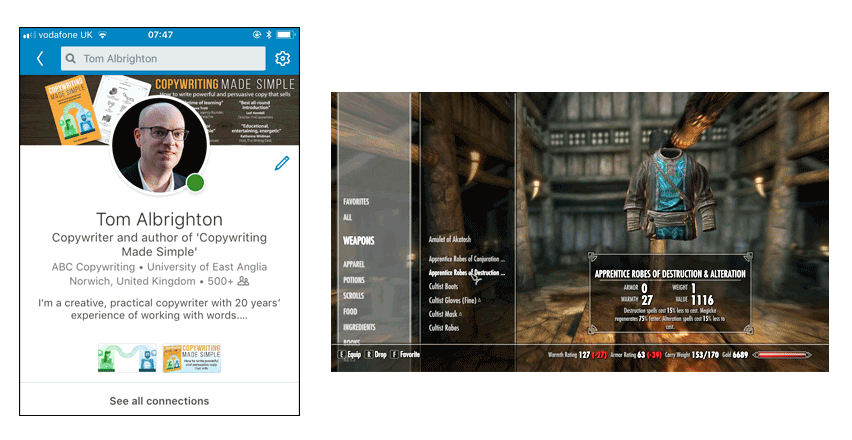Click the E Equip key prompt
This screenshot has width=852, height=440.
[349, 354]
